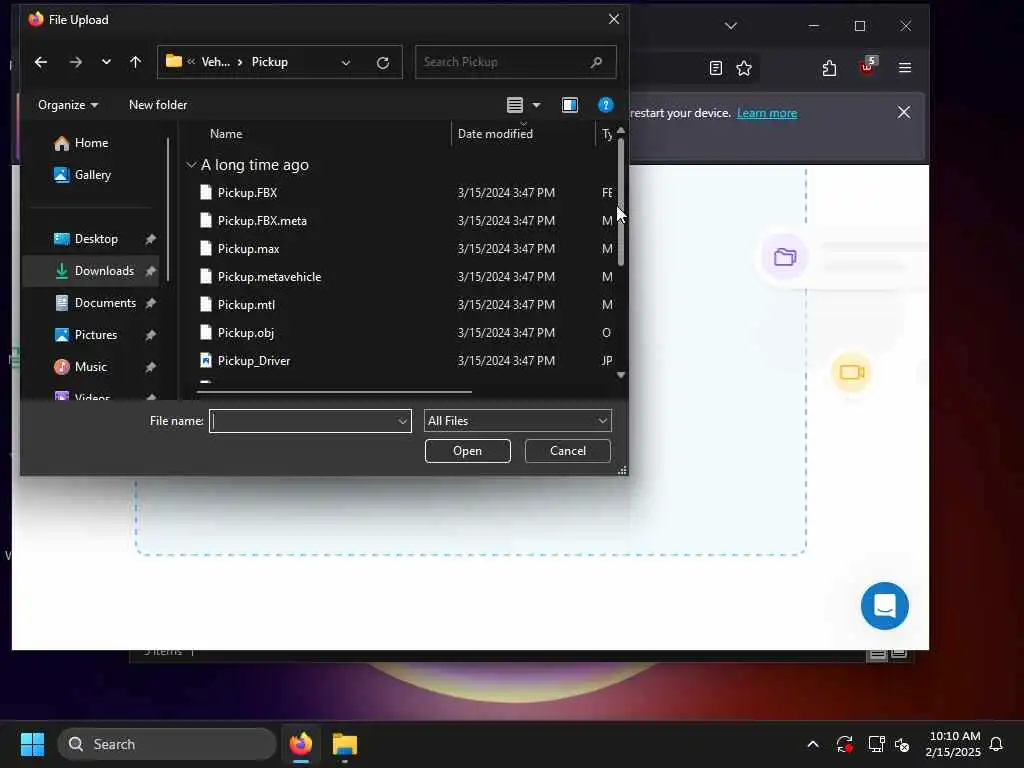
Task: Click the Veh... breadcrumb in address bar
Action: pyautogui.click(x=216, y=62)
